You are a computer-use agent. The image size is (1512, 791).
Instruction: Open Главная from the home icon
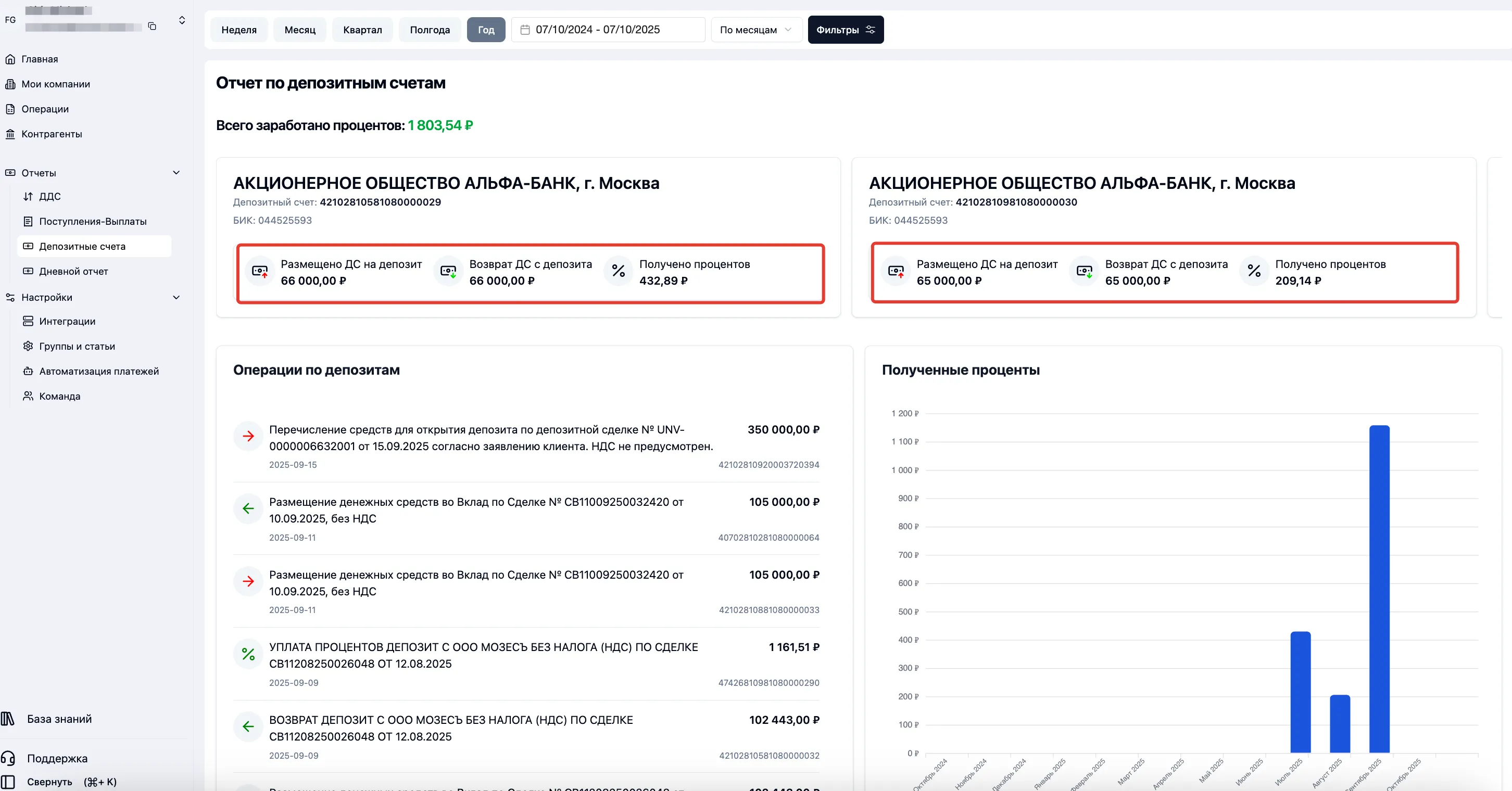[x=10, y=59]
